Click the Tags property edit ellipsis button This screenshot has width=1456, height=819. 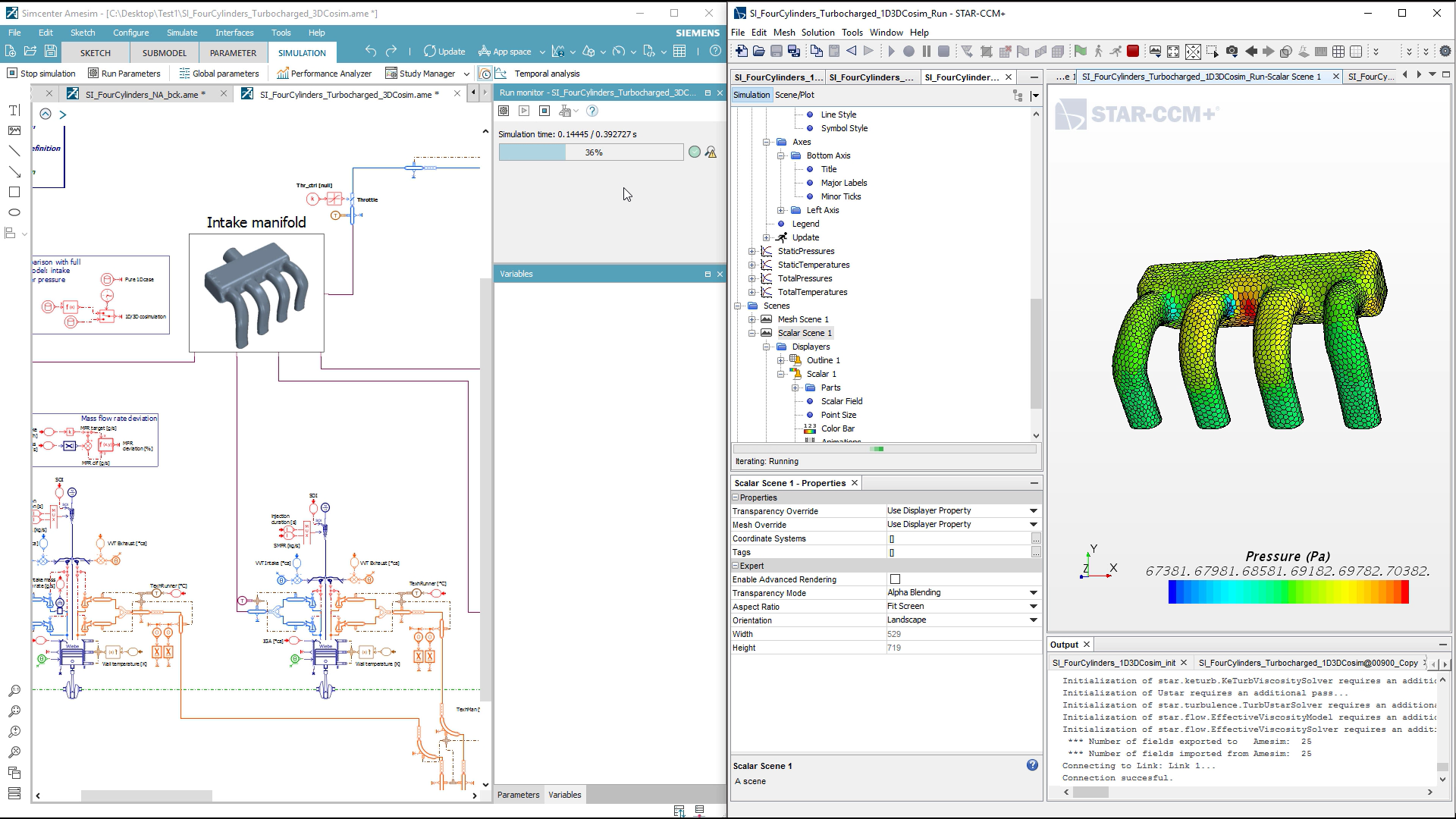click(x=1036, y=552)
